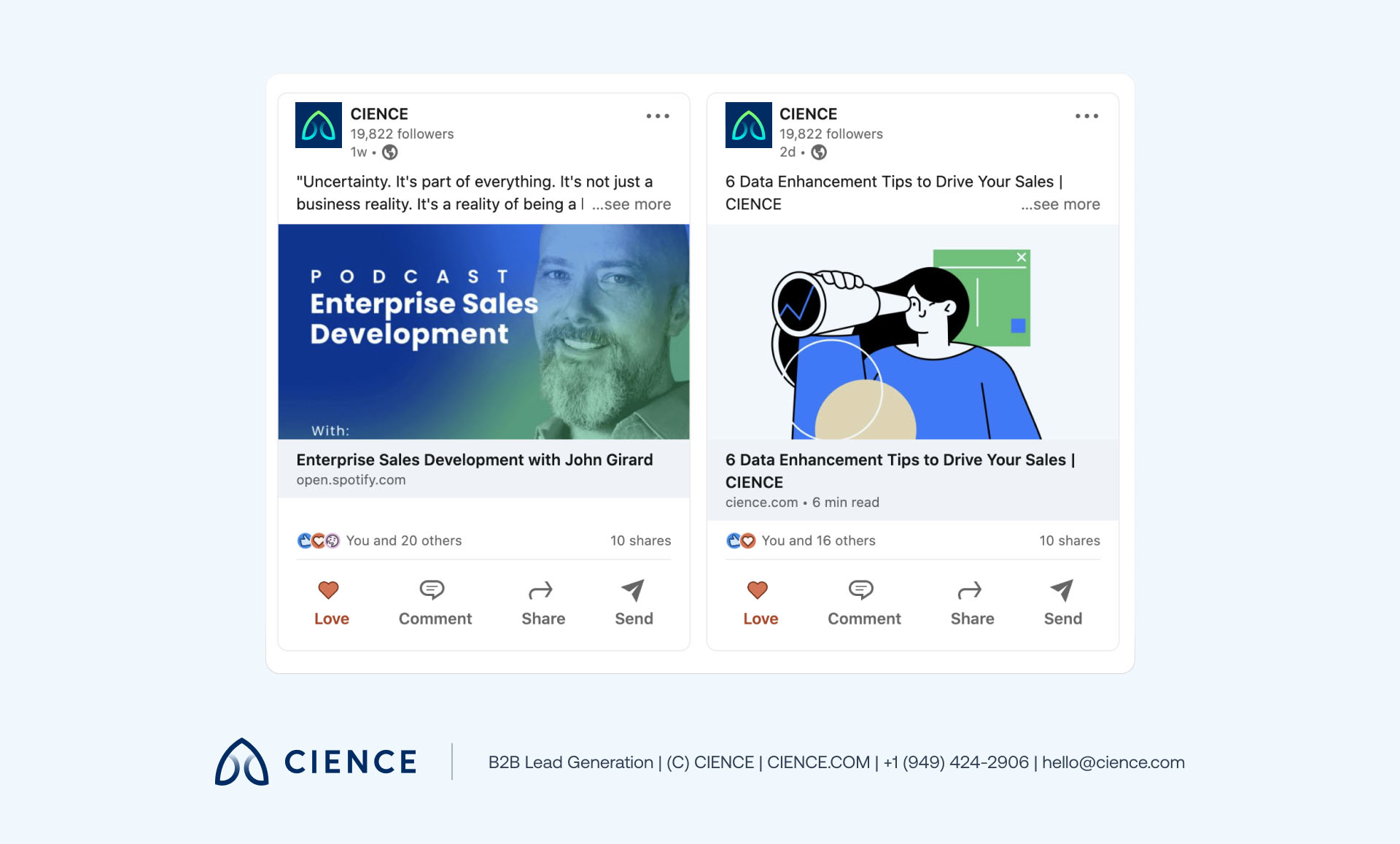Click Comment icon on the podcast post
The height and width of the screenshot is (844, 1400).
click(432, 590)
